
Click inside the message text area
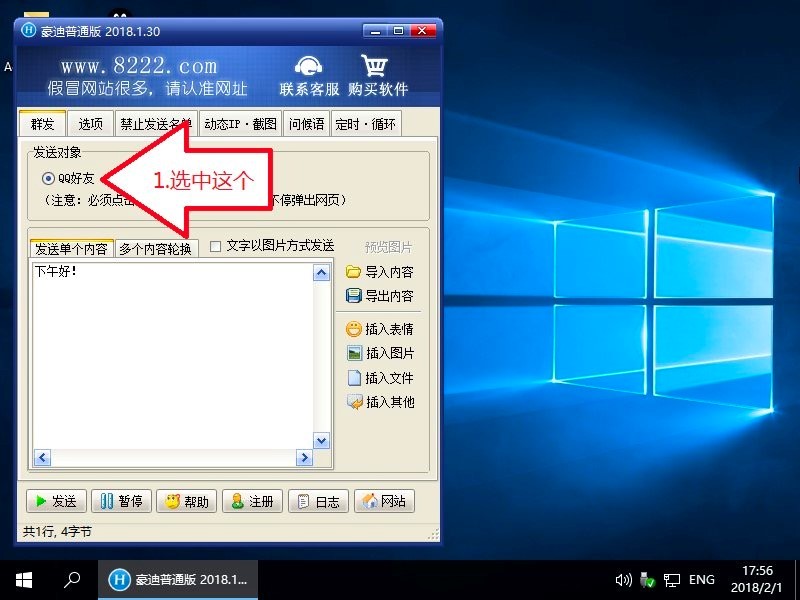point(172,356)
